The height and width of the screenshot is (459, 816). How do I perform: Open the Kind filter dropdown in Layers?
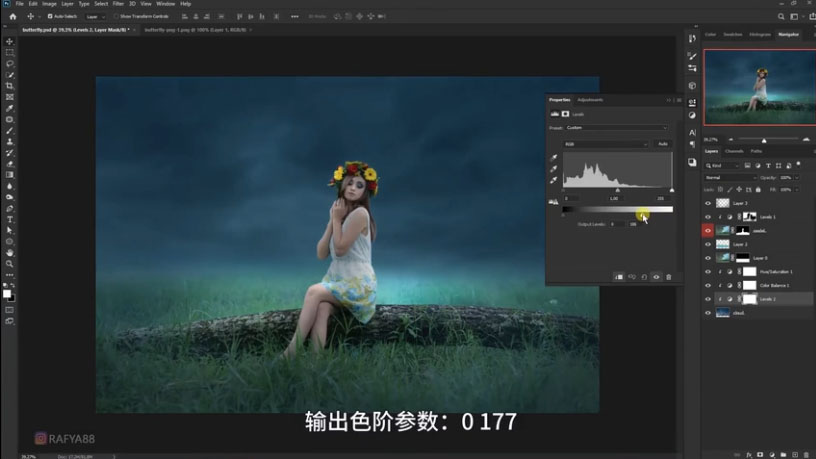[722, 165]
